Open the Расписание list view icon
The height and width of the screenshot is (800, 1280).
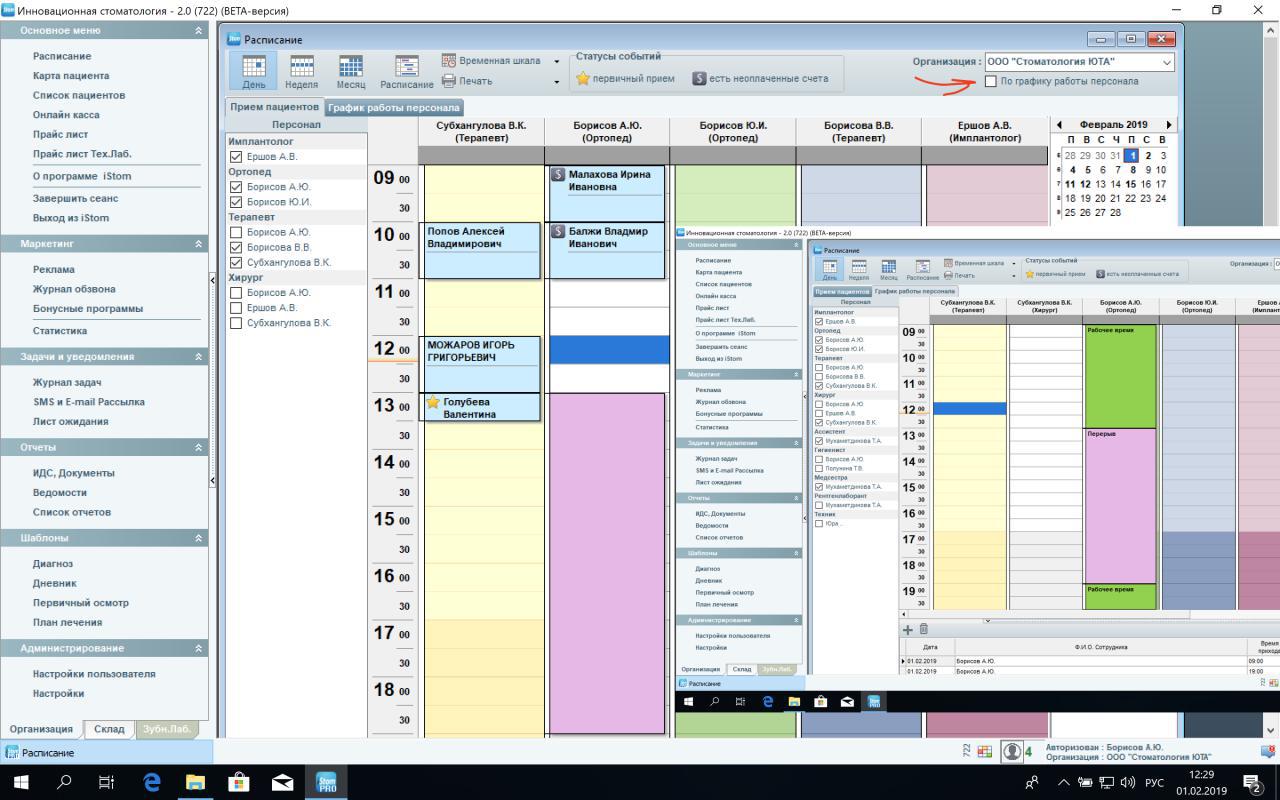pyautogui.click(x=406, y=70)
